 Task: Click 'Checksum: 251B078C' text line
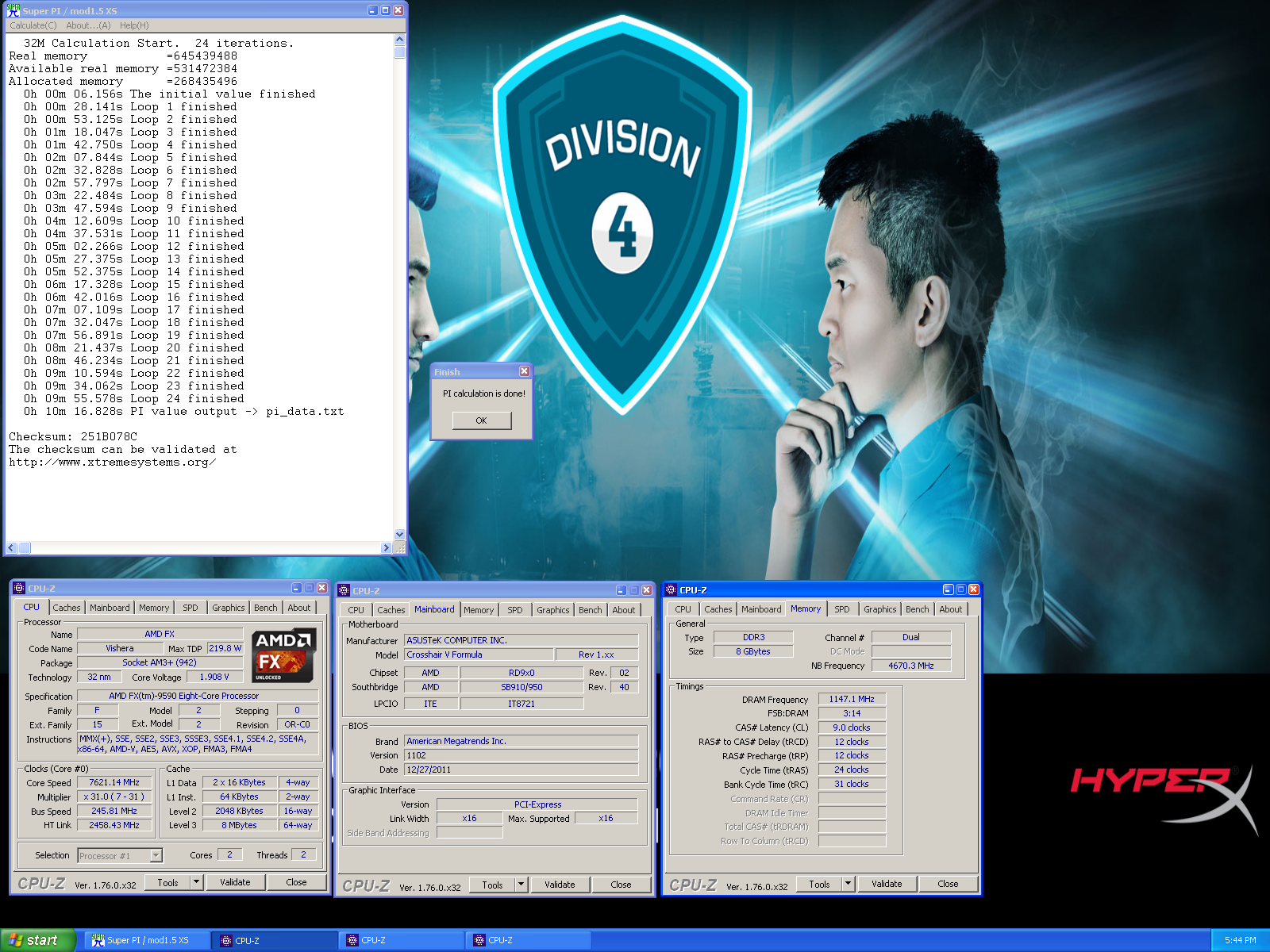click(x=73, y=436)
